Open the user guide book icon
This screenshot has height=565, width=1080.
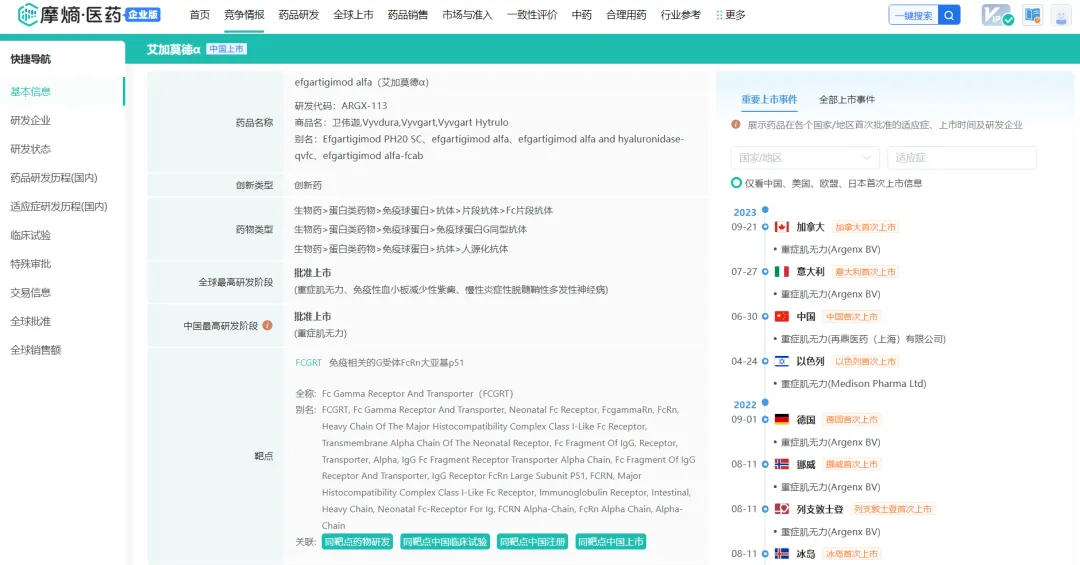pyautogui.click(x=1032, y=15)
